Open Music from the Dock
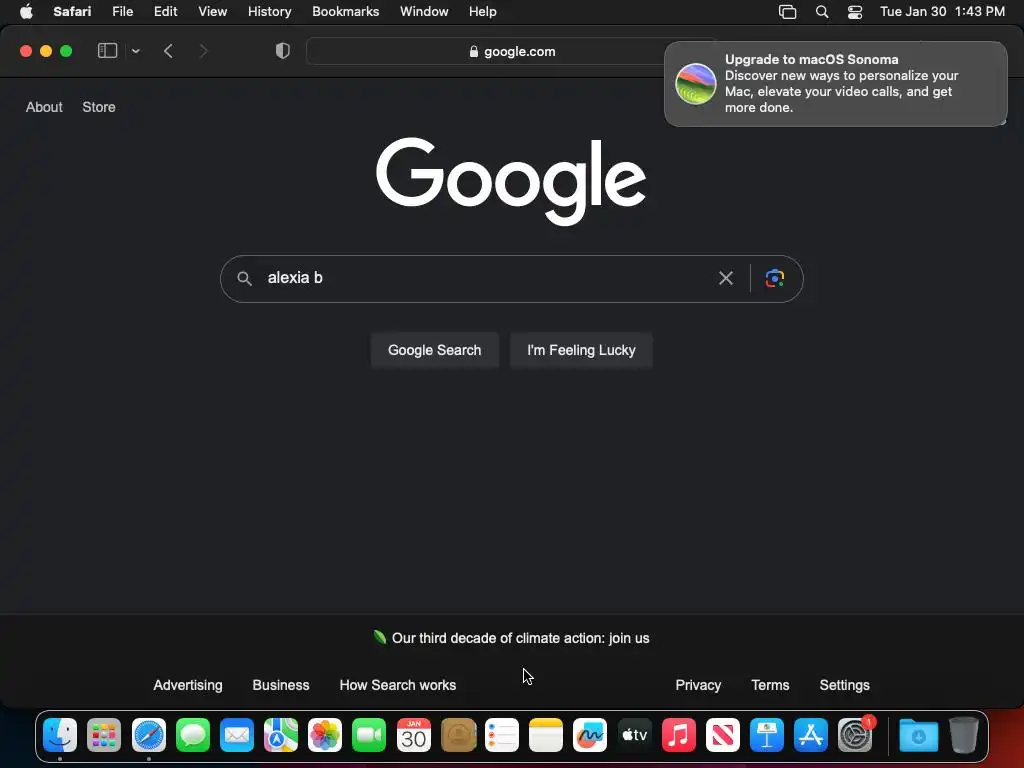 click(679, 736)
